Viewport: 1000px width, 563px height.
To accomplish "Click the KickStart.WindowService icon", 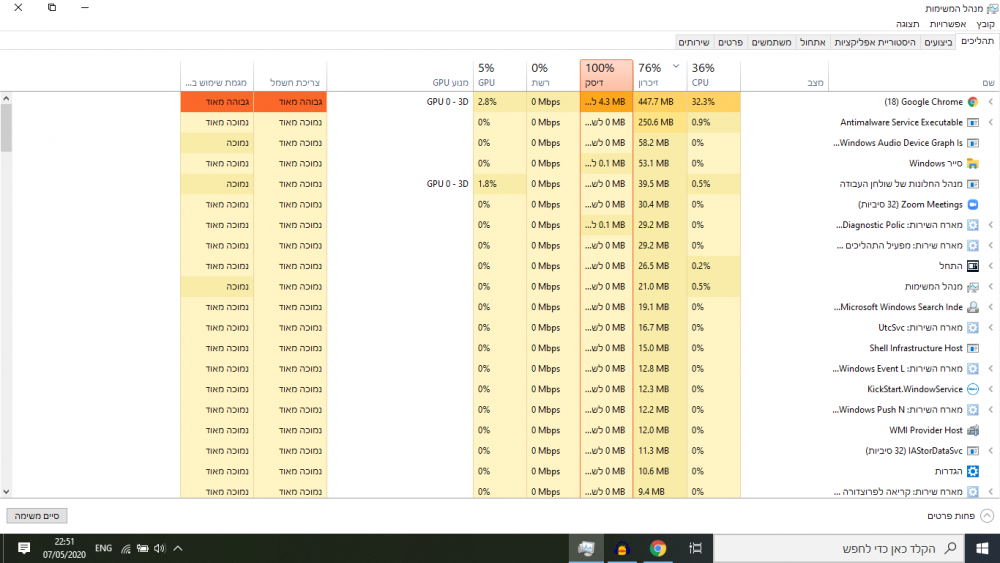I will pyautogui.click(x=973, y=389).
